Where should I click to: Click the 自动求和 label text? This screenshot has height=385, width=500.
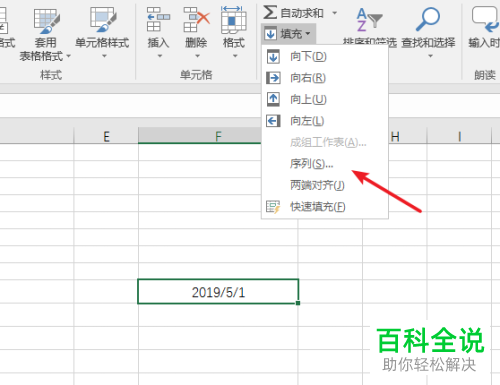tap(302, 13)
